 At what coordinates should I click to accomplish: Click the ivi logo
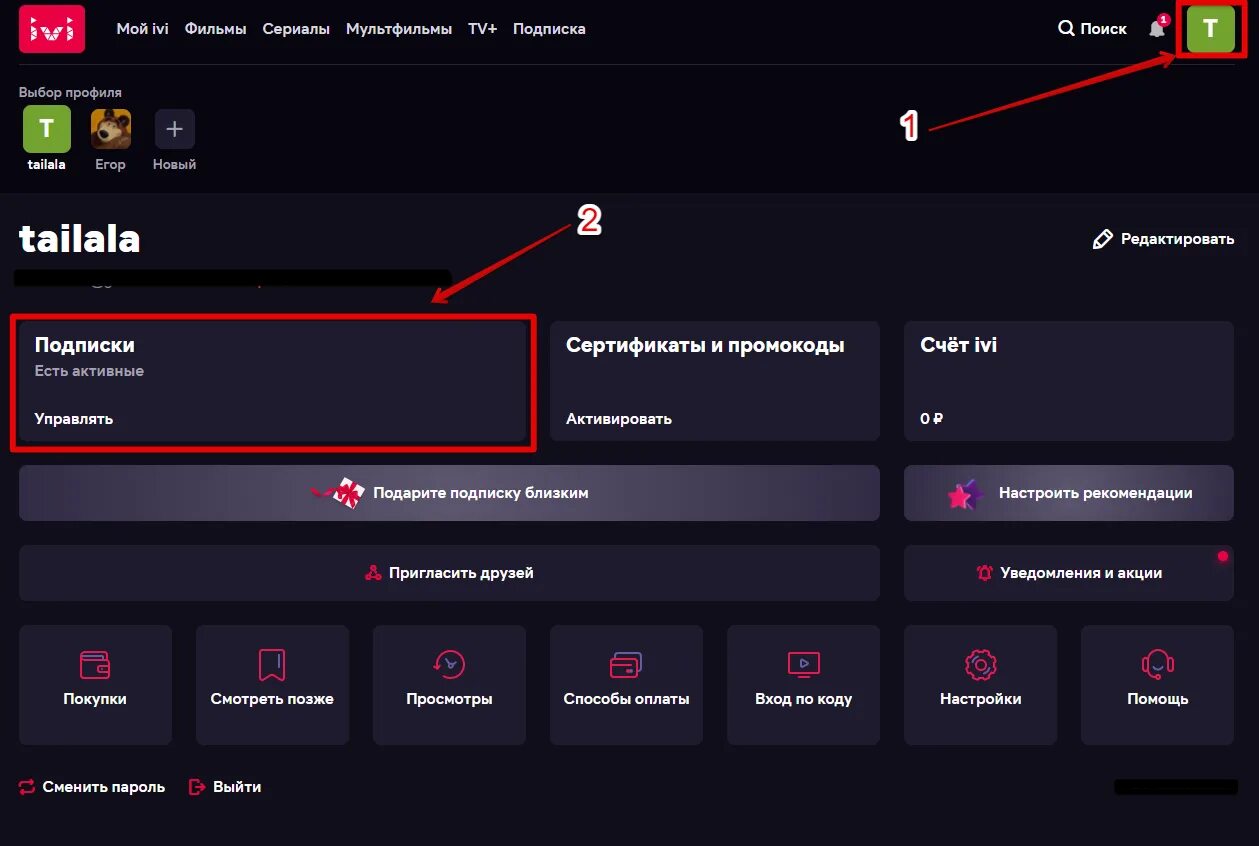pos(52,29)
